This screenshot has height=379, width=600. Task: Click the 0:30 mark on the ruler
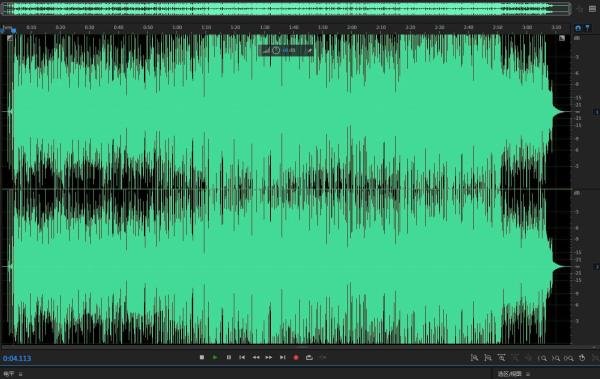(x=90, y=28)
